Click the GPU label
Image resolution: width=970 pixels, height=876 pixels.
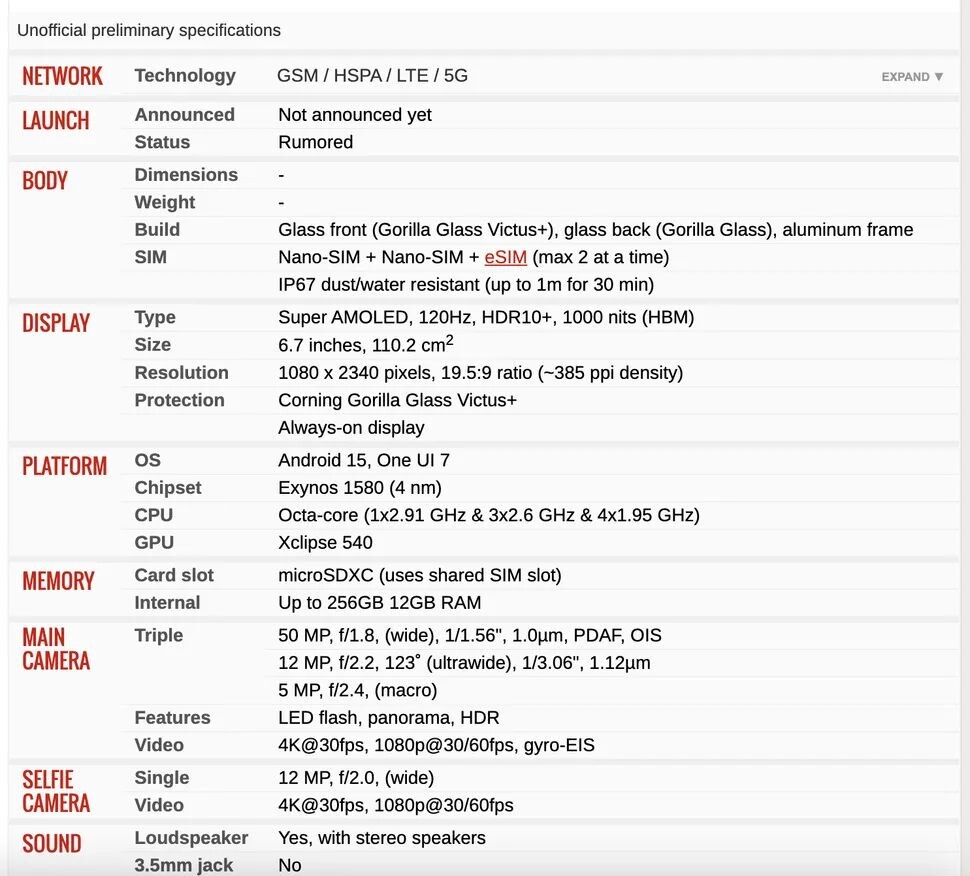[x=154, y=543]
